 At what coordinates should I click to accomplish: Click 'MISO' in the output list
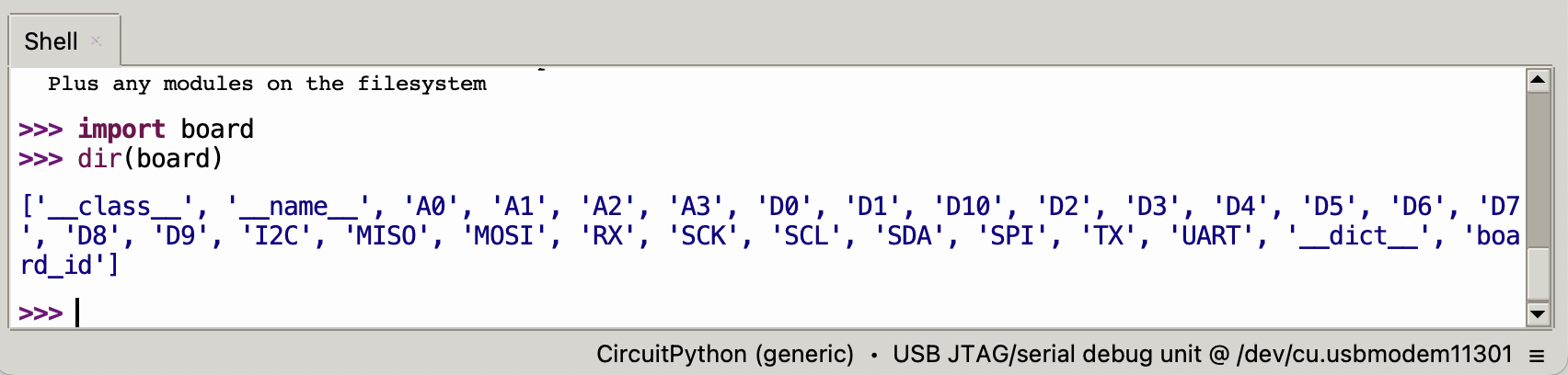pyautogui.click(x=386, y=236)
